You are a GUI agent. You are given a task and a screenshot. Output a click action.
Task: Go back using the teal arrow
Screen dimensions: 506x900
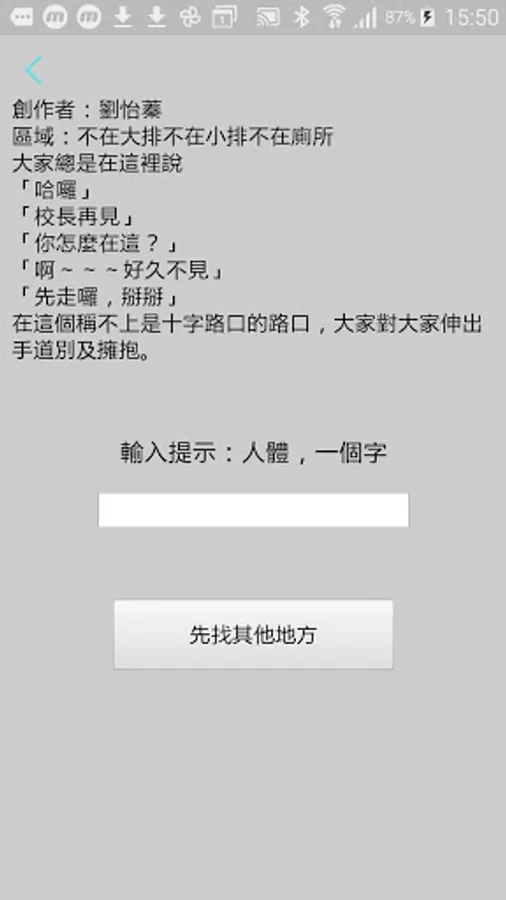tap(34, 71)
